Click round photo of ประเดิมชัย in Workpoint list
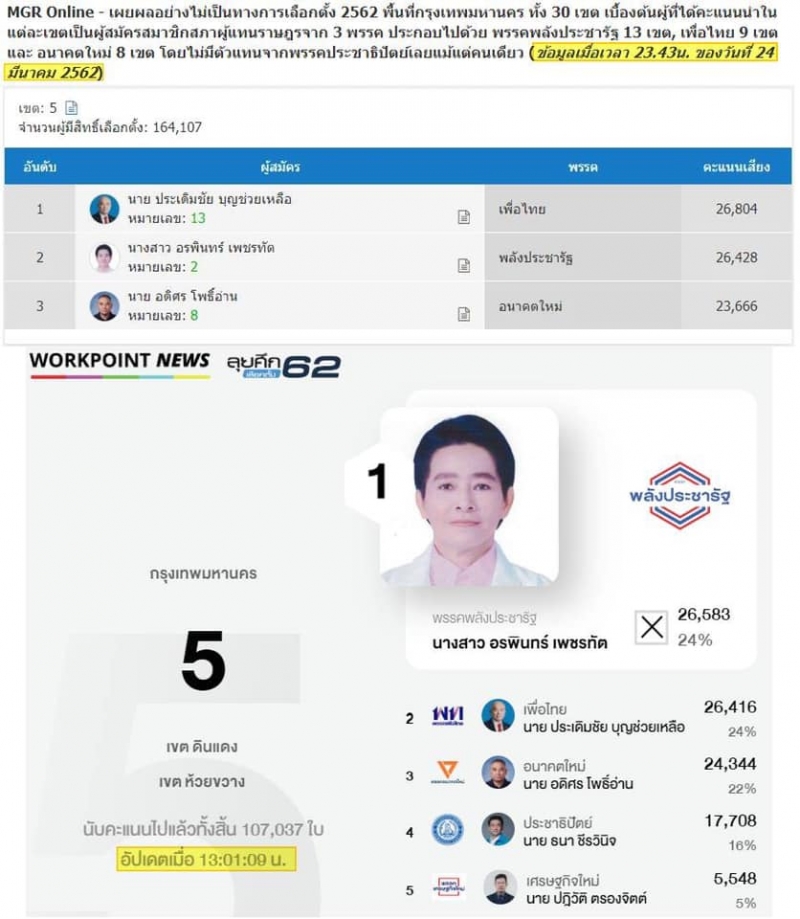This screenshot has height=919, width=800. click(498, 716)
